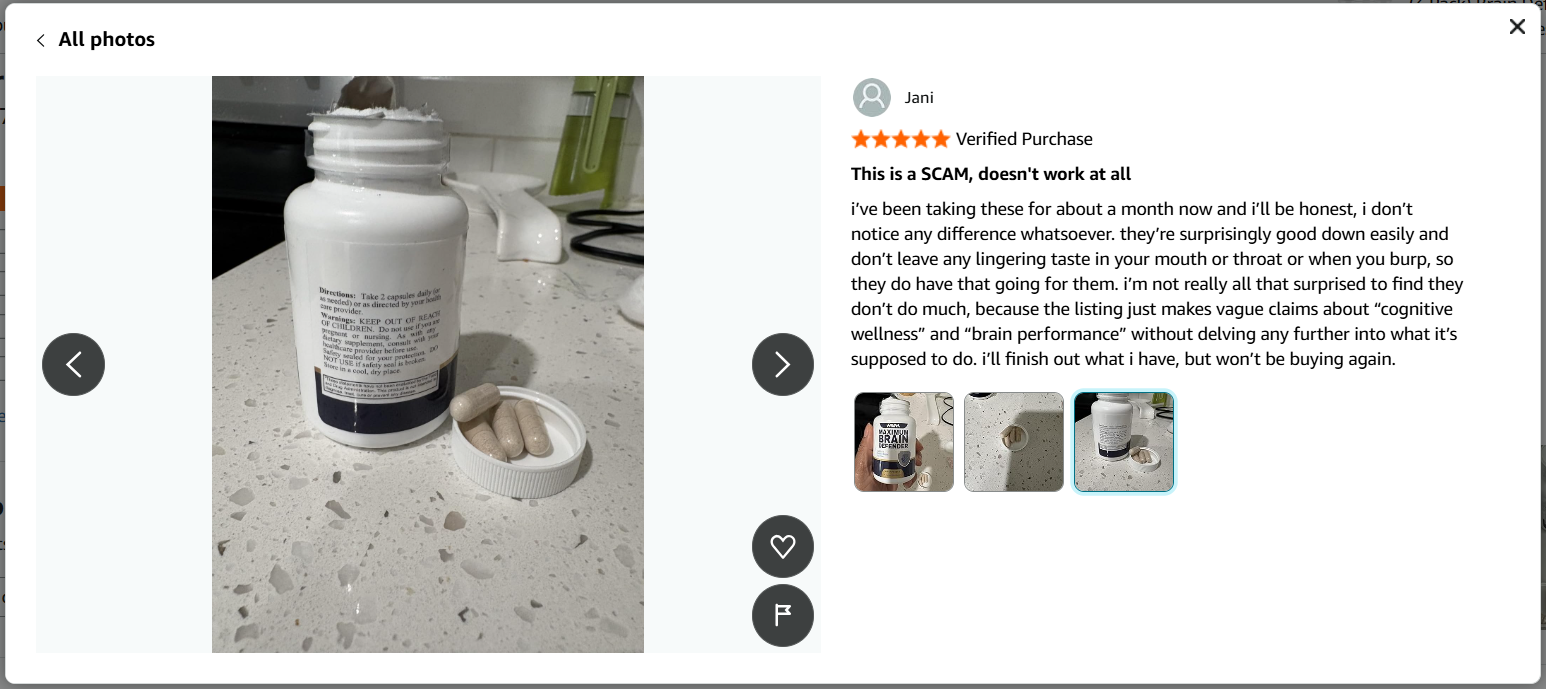Select the Maximum Brain bottle thumbnail
The image size is (1546, 689).
[x=904, y=442]
